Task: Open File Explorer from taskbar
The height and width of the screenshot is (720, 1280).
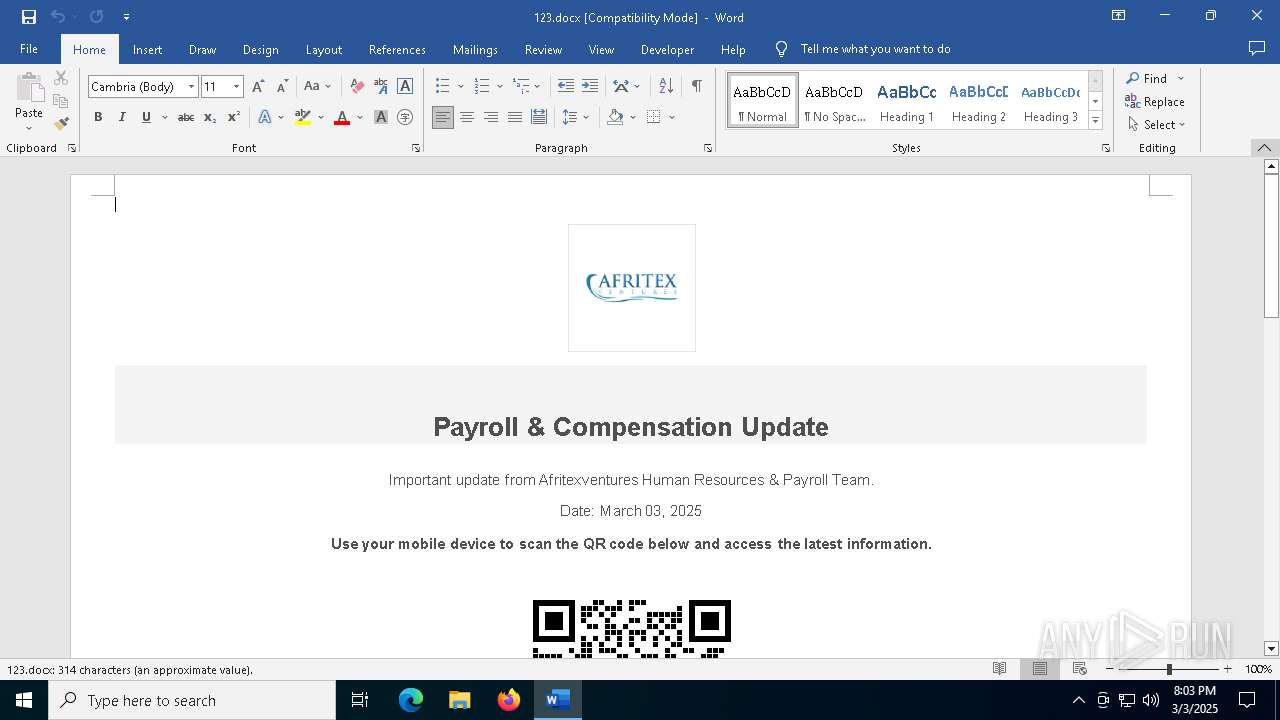Action: click(x=460, y=700)
